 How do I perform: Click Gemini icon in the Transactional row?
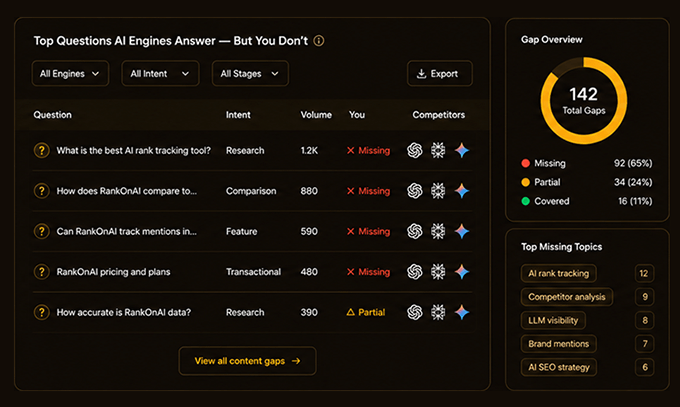pyautogui.click(x=462, y=272)
